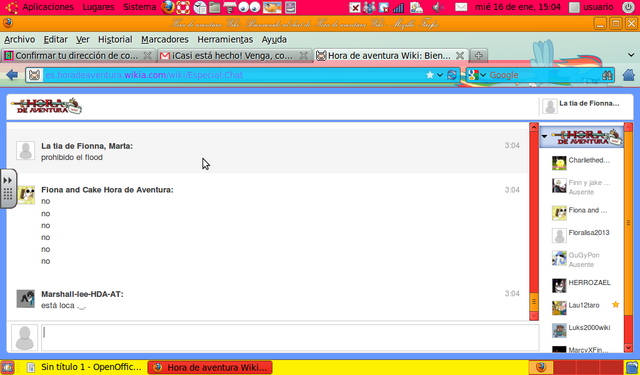The height and width of the screenshot is (375, 640).
Task: Open the Ayuda menu
Action: click(x=274, y=40)
